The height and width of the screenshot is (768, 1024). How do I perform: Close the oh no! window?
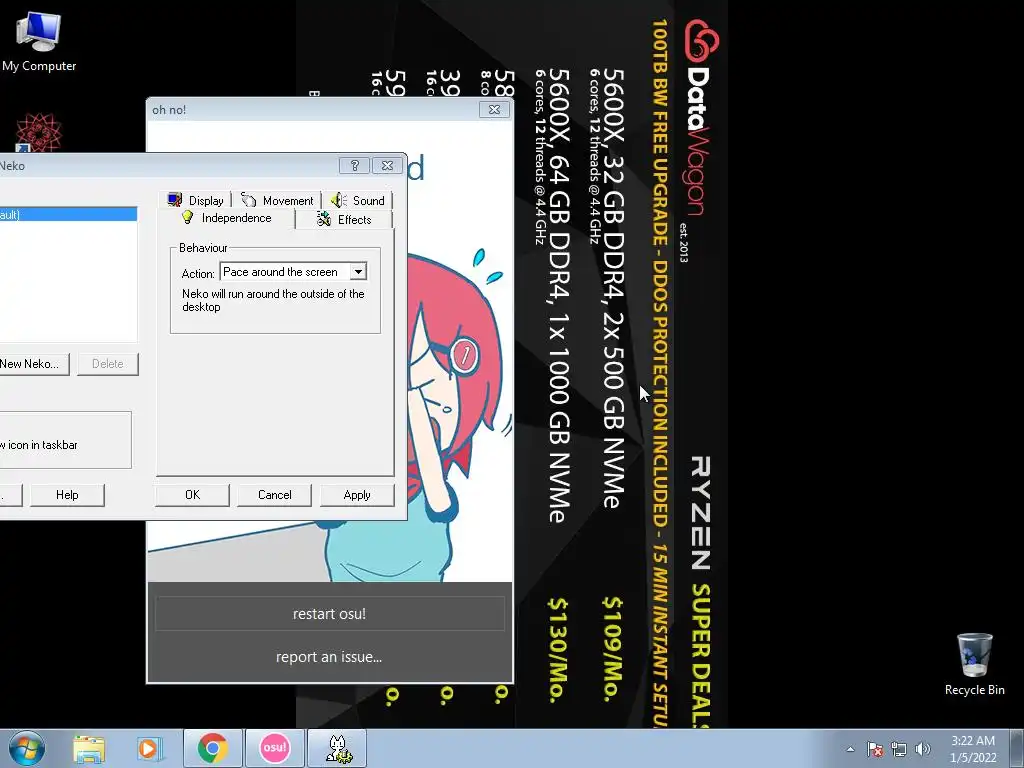[x=494, y=110]
